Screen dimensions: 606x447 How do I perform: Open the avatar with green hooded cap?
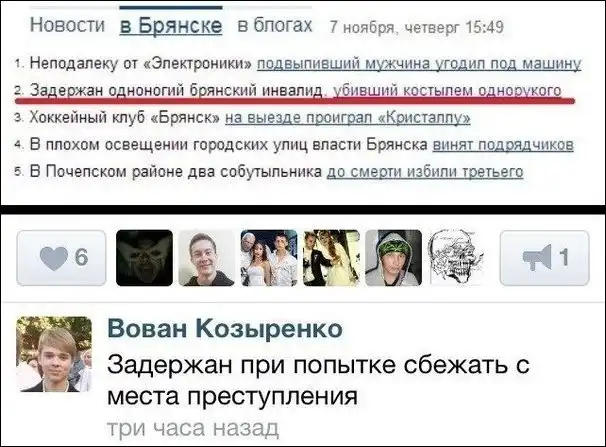point(393,258)
